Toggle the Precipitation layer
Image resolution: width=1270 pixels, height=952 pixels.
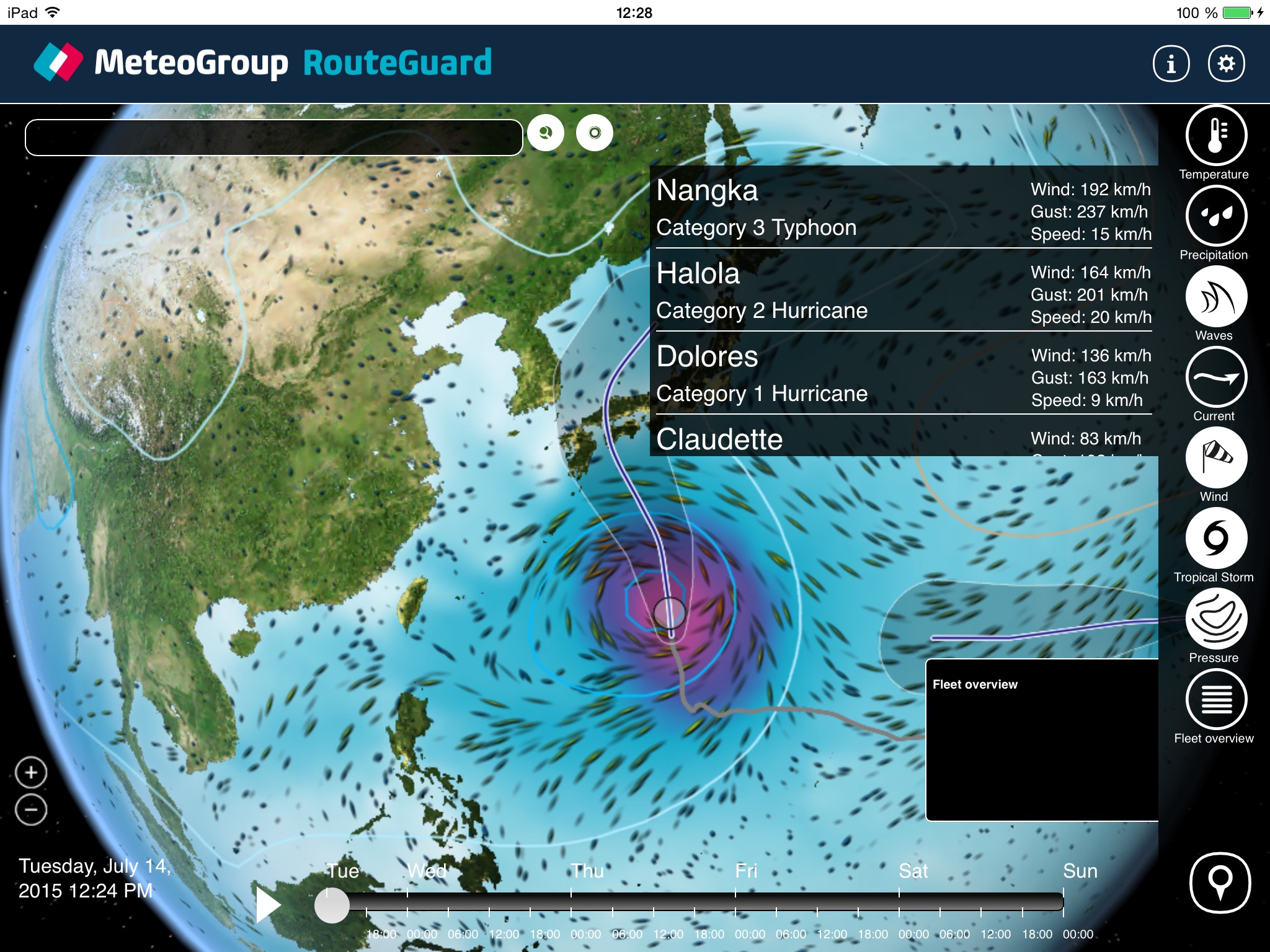pyautogui.click(x=1216, y=216)
